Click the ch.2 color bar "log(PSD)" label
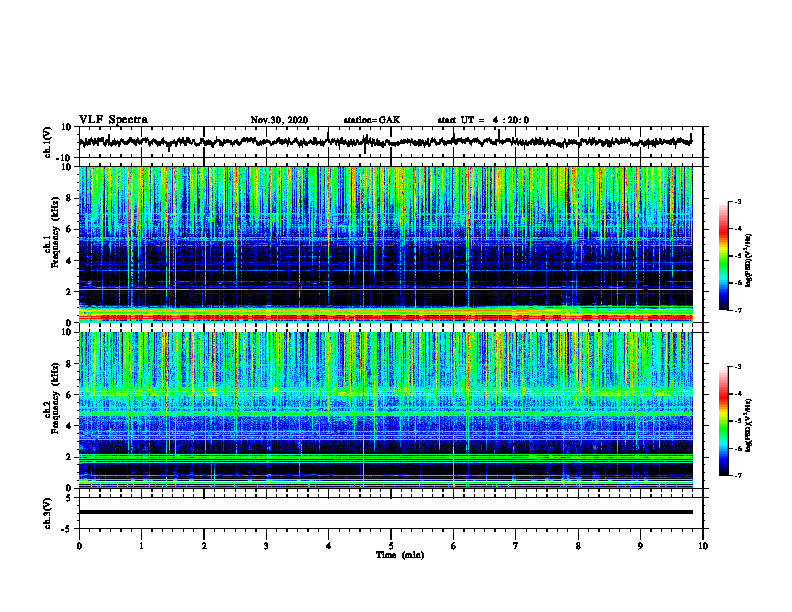This screenshot has height=612, width=792. coord(748,425)
